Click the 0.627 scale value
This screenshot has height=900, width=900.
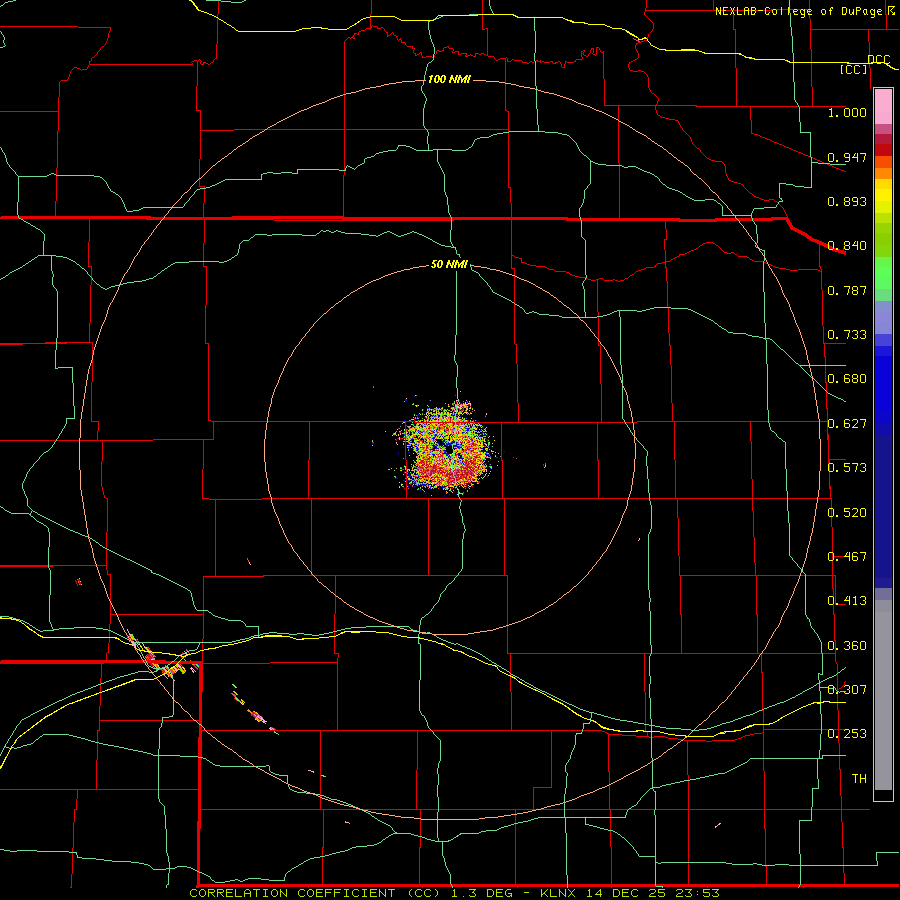847,424
